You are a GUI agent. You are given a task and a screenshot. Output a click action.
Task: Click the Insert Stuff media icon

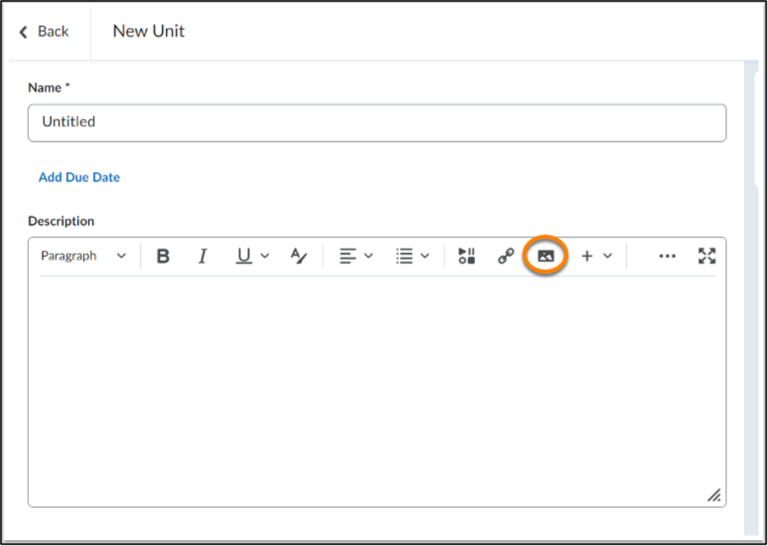pos(466,256)
